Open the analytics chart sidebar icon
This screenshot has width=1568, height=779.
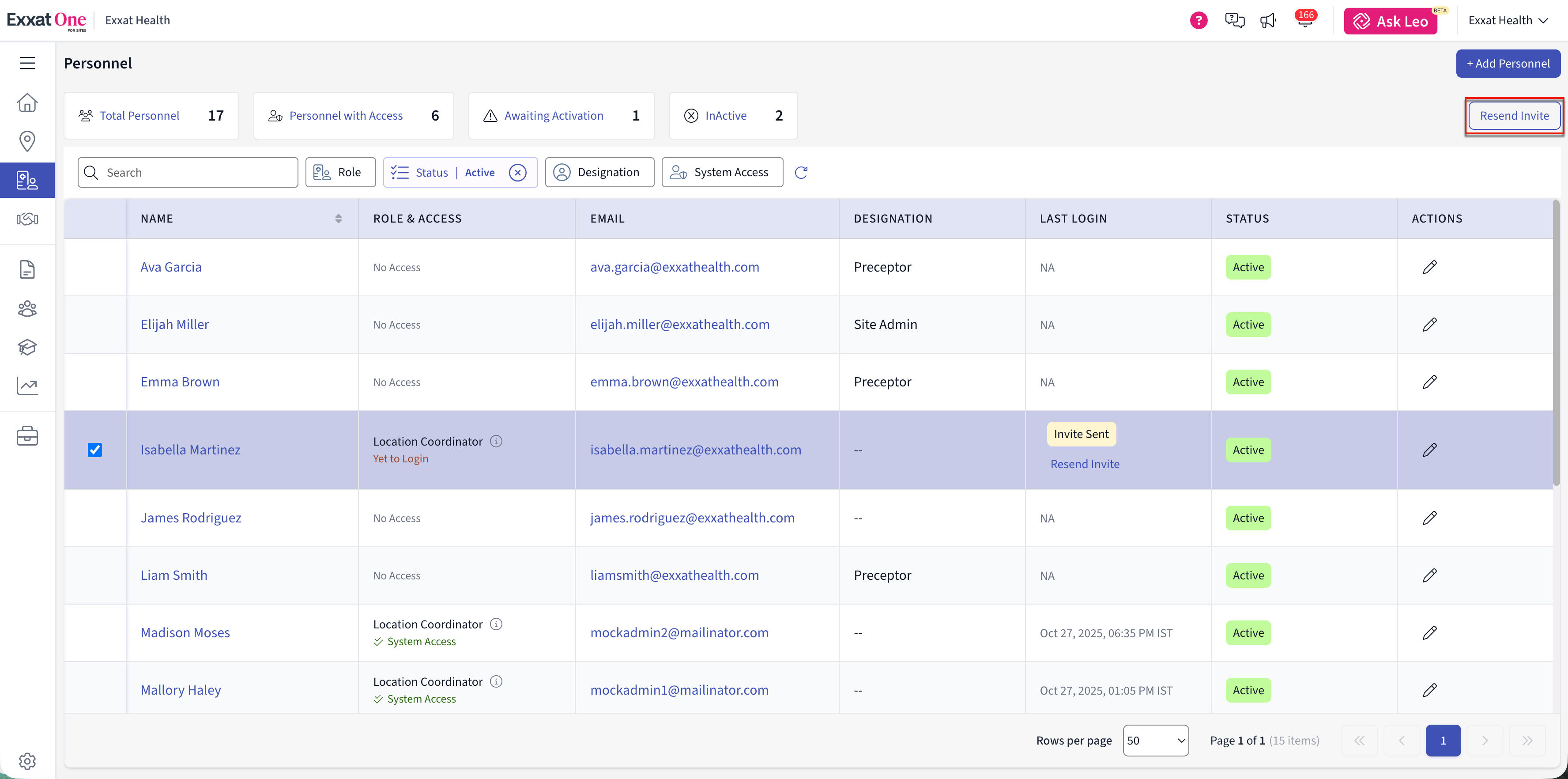pyautogui.click(x=27, y=386)
